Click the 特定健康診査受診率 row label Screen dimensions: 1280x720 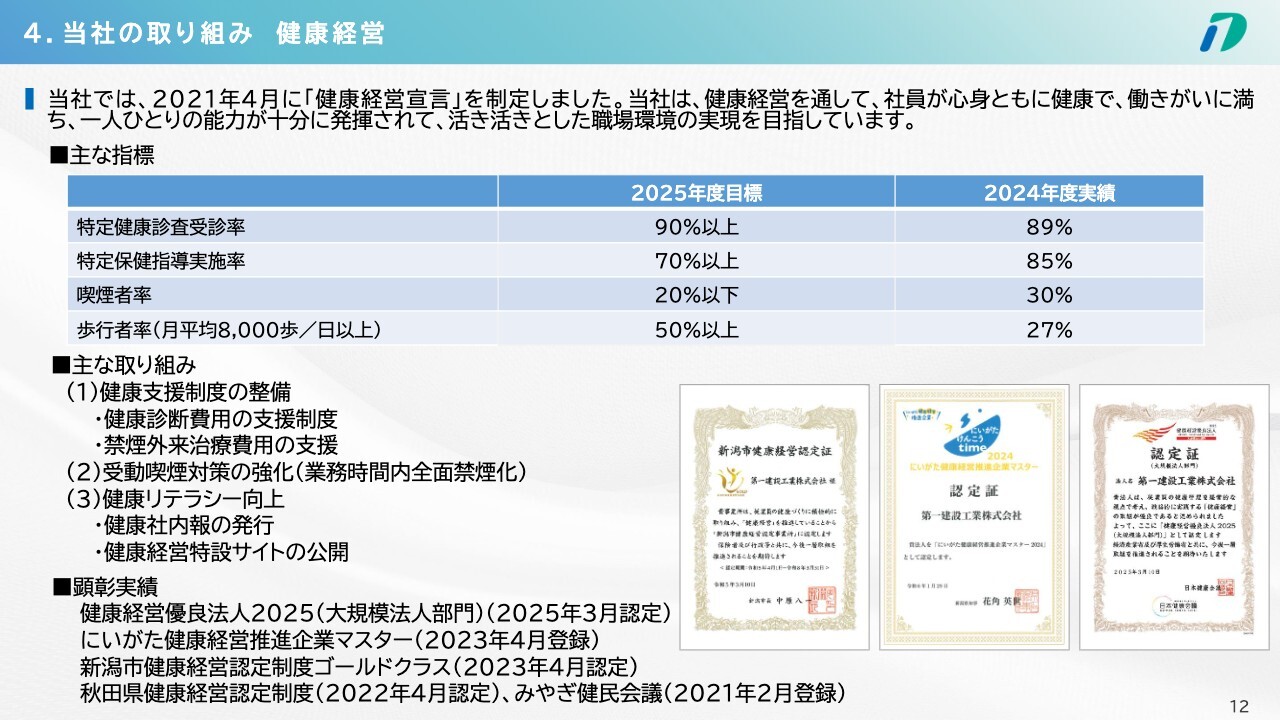161,227
